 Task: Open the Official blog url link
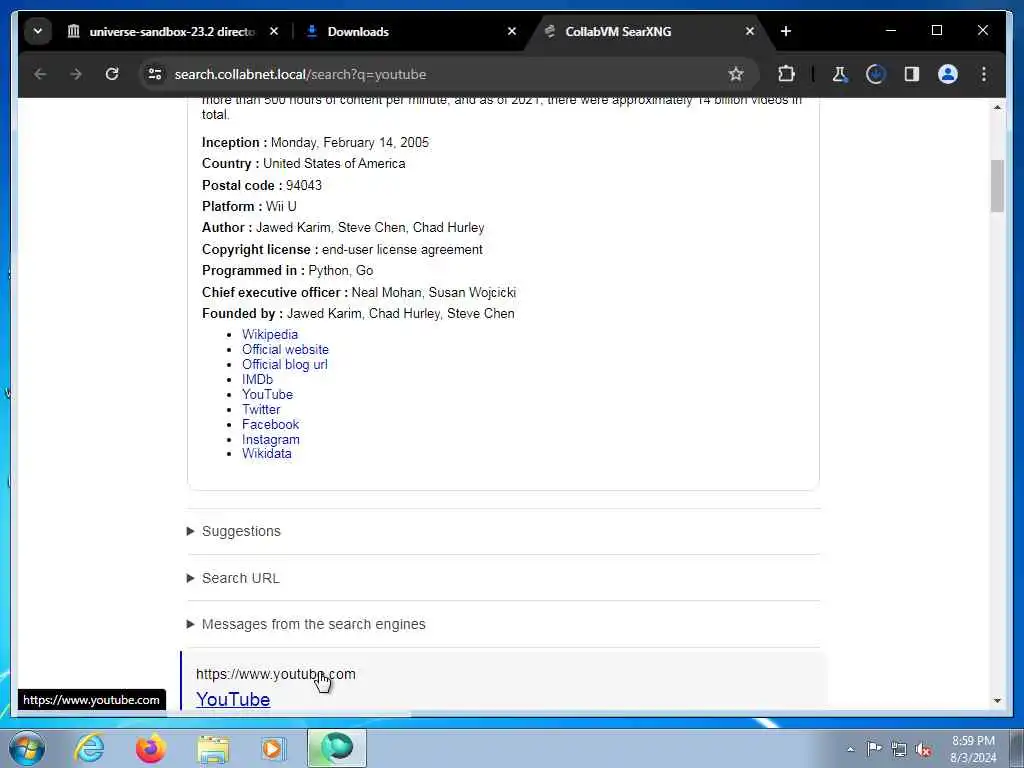[x=285, y=364]
